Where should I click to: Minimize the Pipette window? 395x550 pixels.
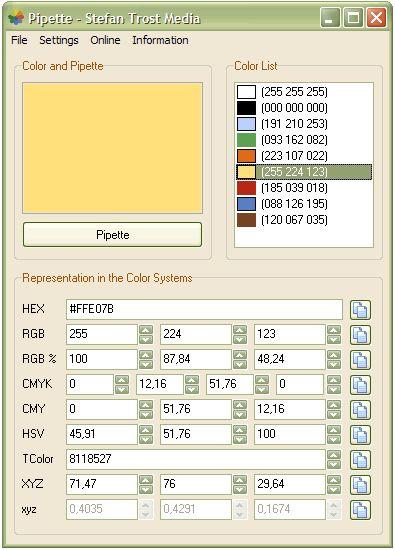[330, 17]
